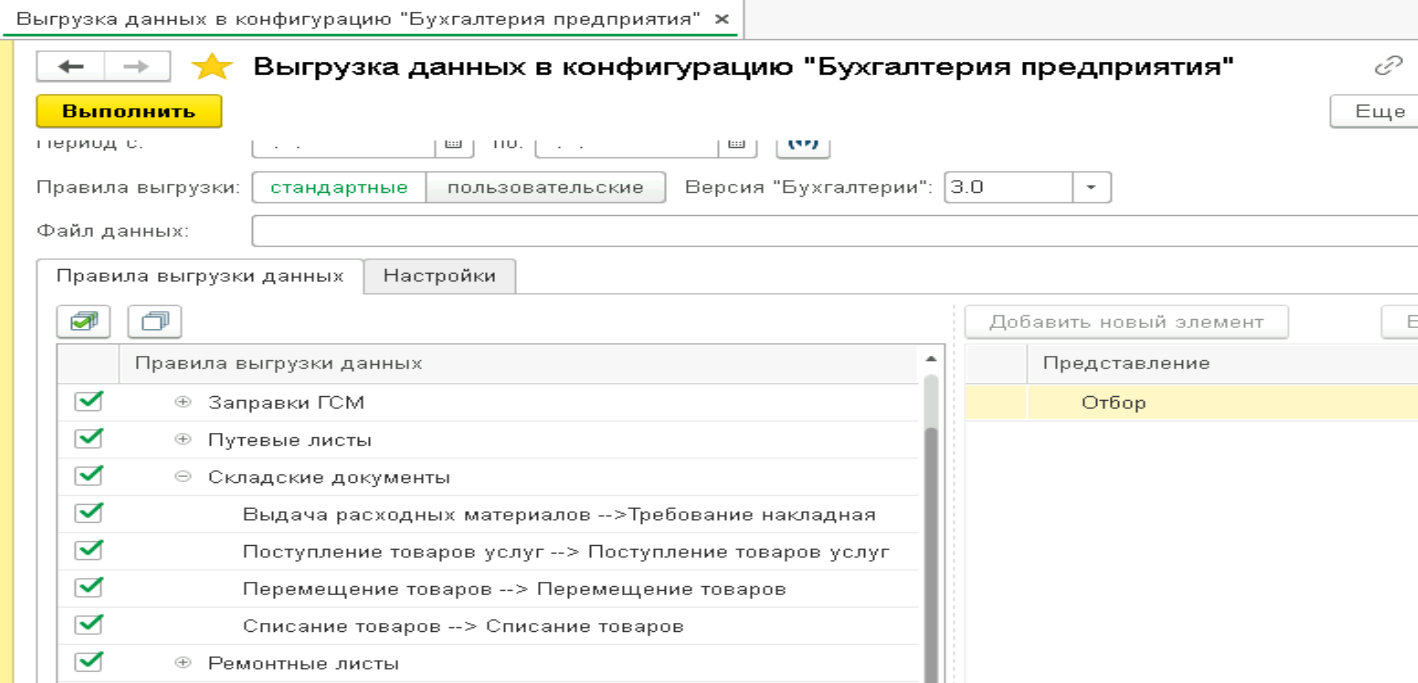Expand the Путевые листы group
The width and height of the screenshot is (1418, 683).
pyautogui.click(x=183, y=440)
